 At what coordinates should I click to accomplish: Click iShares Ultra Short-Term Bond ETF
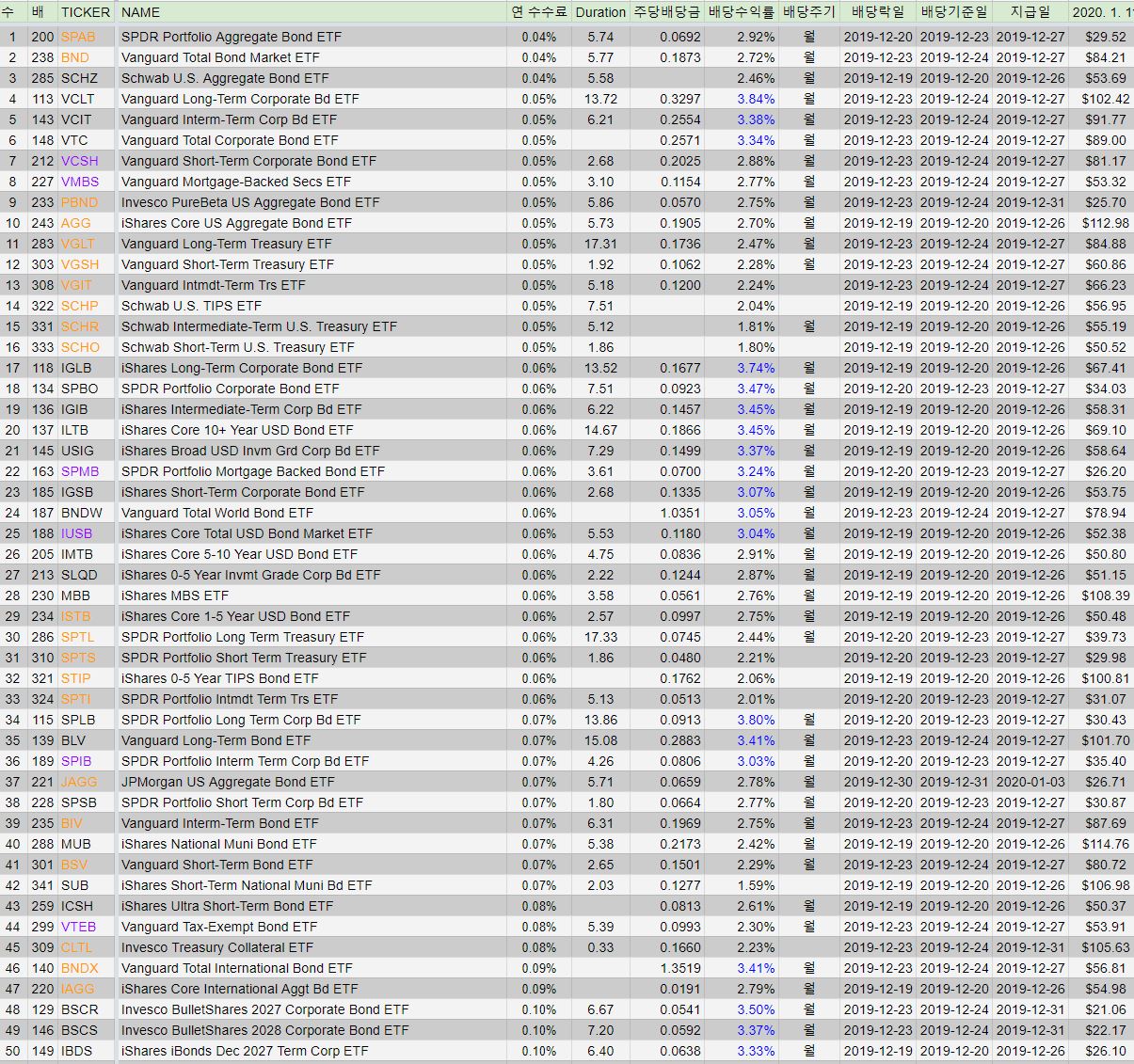[x=227, y=906]
